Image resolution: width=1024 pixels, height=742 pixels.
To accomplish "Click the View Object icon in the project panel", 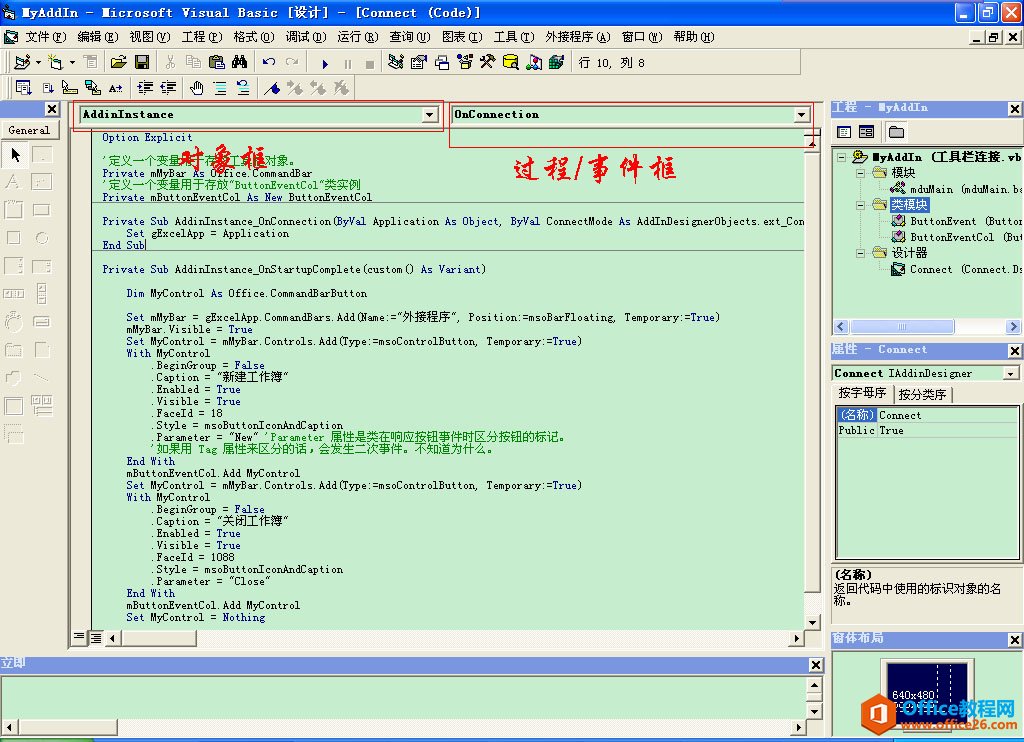I will [867, 132].
